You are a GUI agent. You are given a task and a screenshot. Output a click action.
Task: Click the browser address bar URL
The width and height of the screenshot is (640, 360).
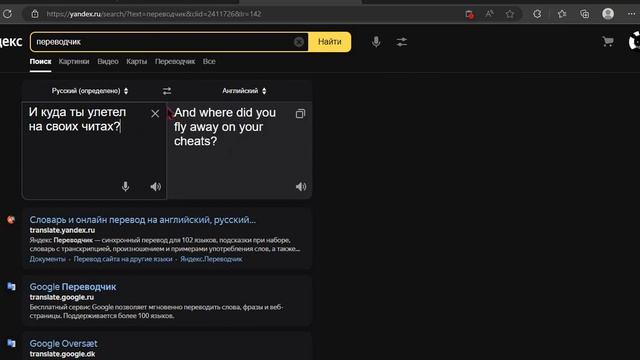tap(153, 14)
